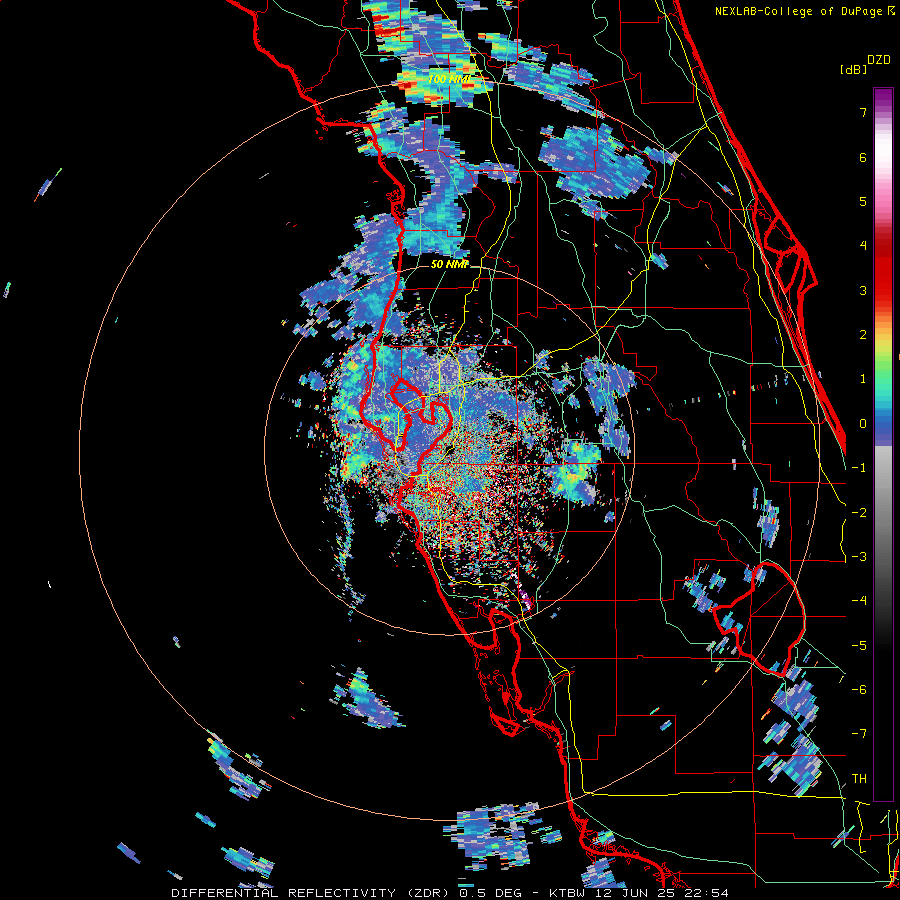This screenshot has height=900, width=900.
Task: Click the "NEXLAB-College of DuPage" credit text
Action: [798, 11]
